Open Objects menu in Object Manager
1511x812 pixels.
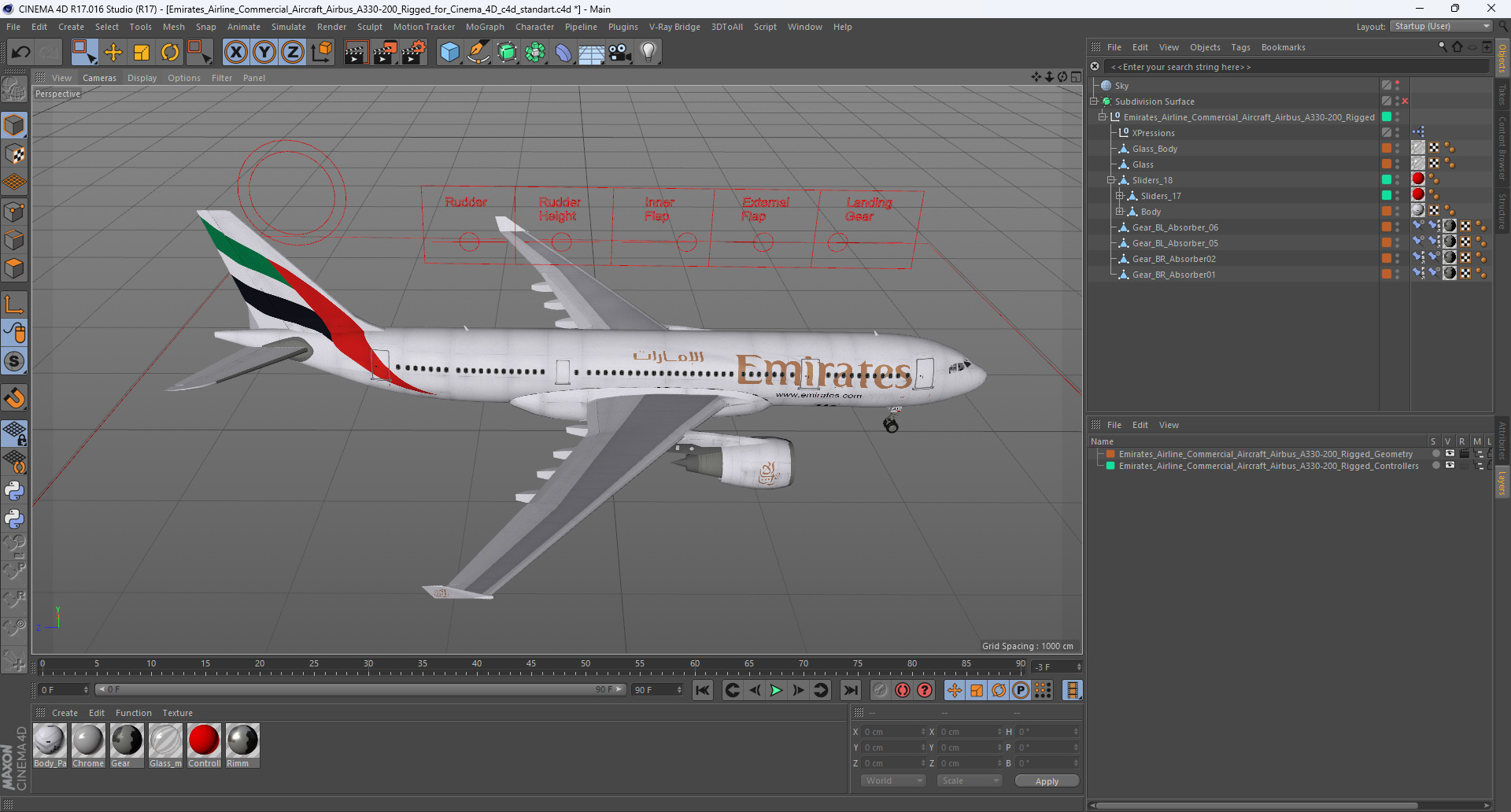pyautogui.click(x=1205, y=47)
